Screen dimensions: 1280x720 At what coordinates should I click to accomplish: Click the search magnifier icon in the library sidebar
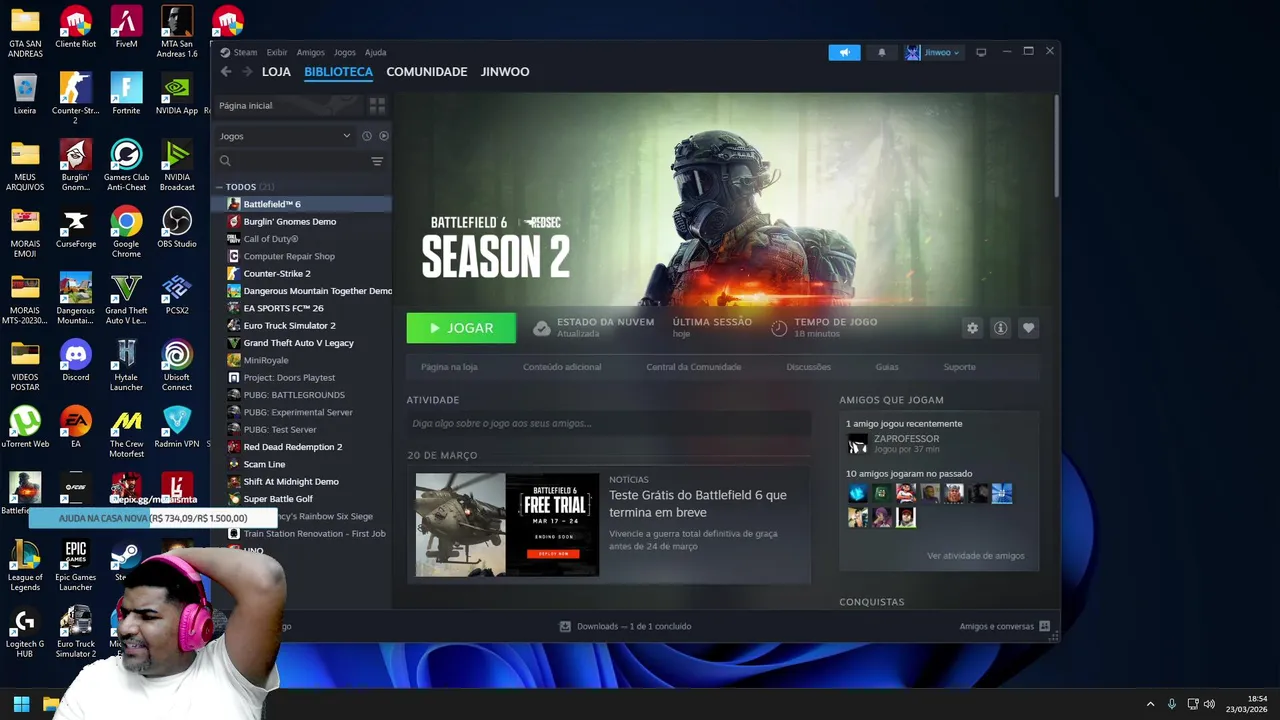[x=225, y=161]
